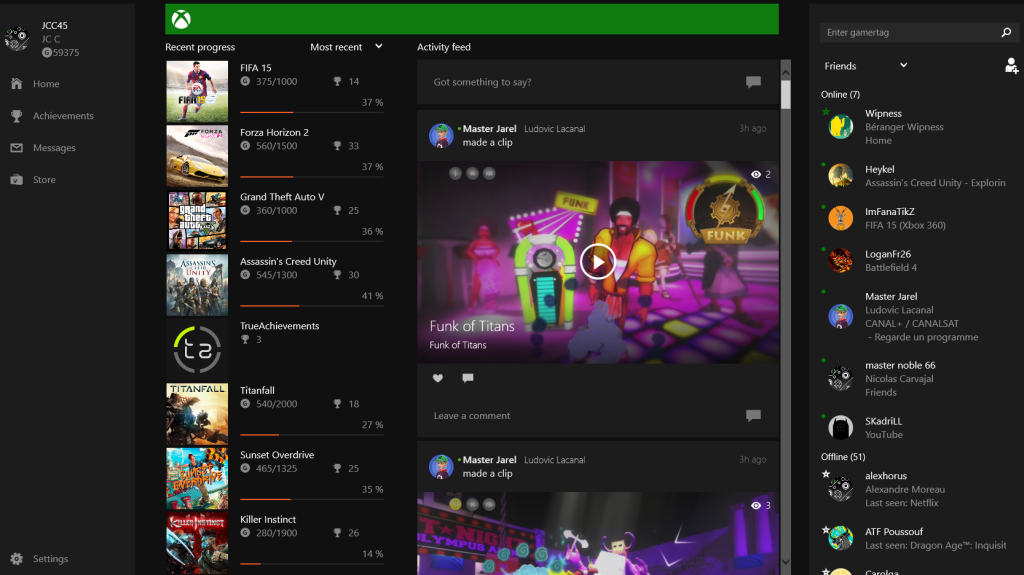Viewport: 1024px width, 575px height.
Task: Click speech bubble icon beside Leave a comment
Action: click(x=753, y=416)
